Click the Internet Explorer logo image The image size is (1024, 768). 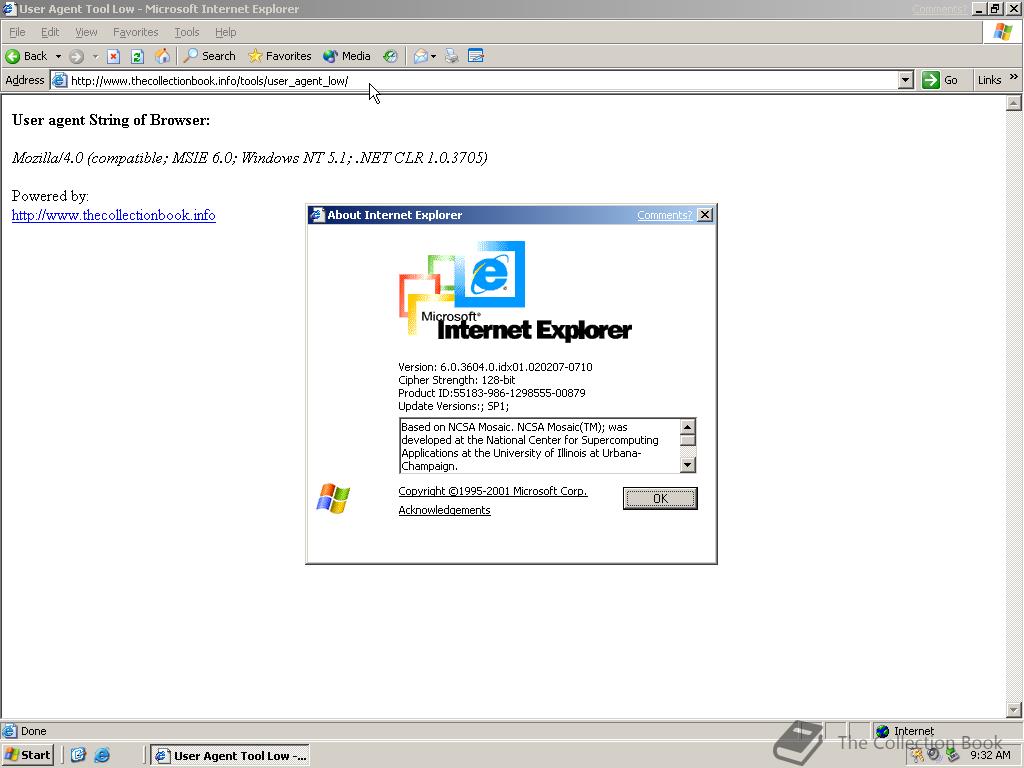click(x=515, y=291)
